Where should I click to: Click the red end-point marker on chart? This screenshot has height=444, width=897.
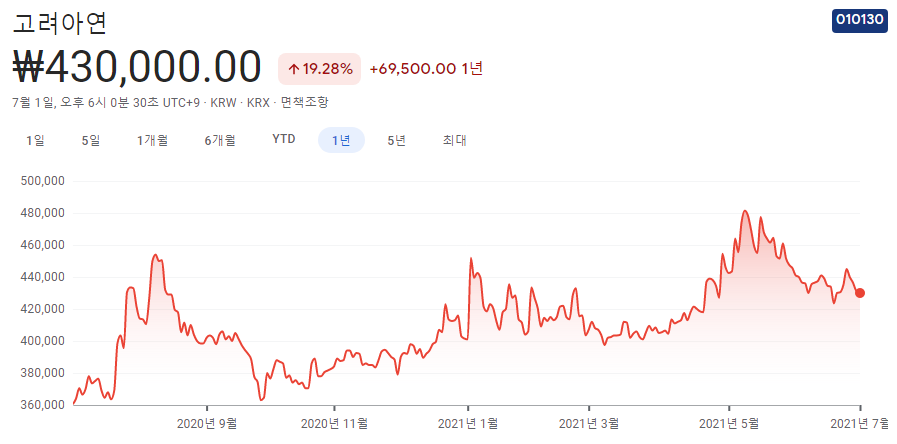860,293
